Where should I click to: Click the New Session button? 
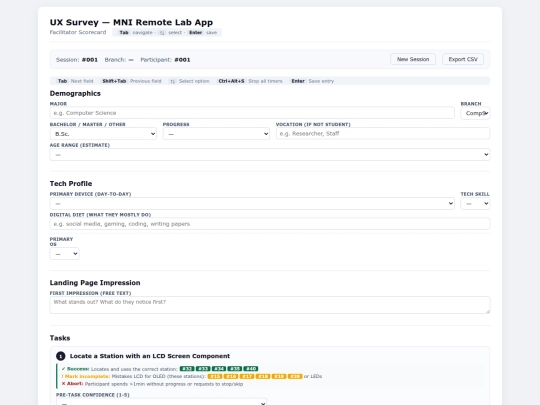413,59
